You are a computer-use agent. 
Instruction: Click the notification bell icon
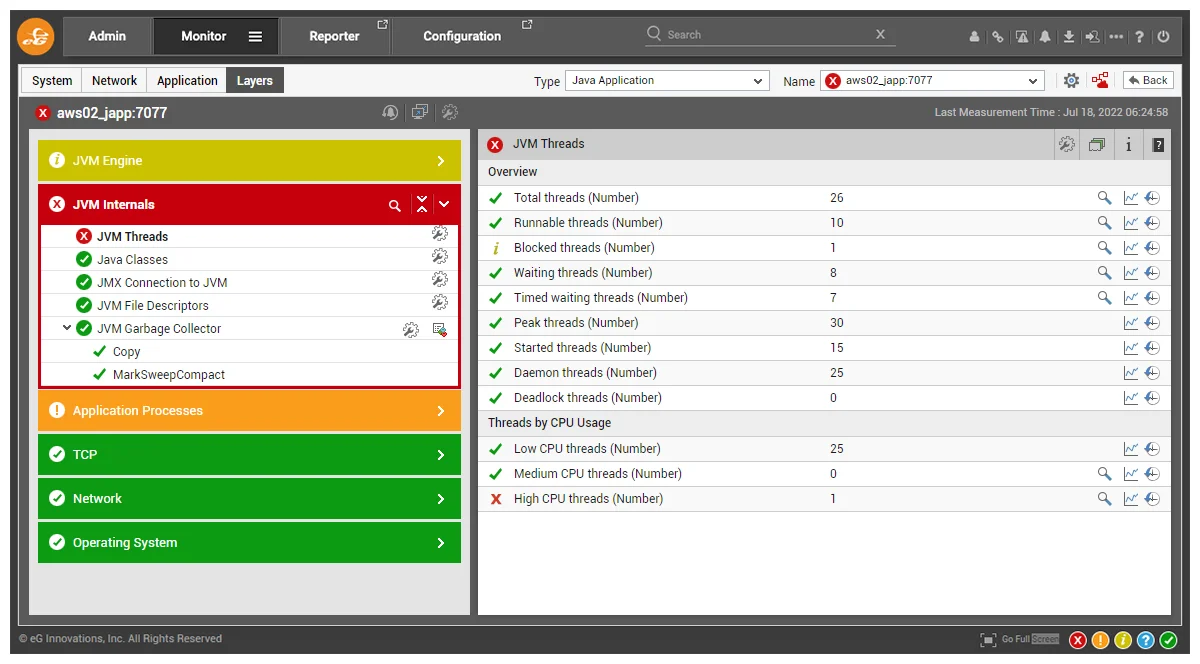(x=1045, y=37)
